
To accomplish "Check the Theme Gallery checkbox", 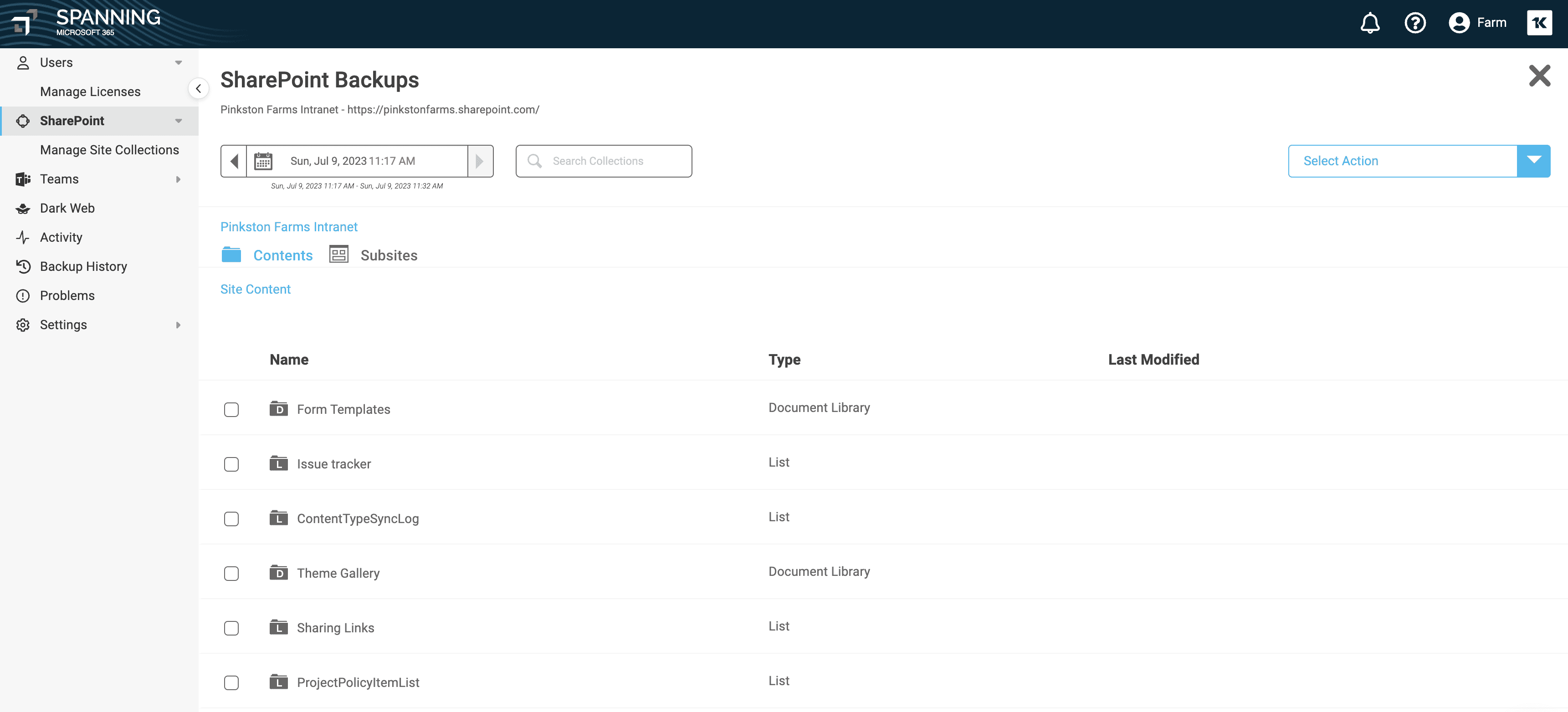I will [x=231, y=574].
